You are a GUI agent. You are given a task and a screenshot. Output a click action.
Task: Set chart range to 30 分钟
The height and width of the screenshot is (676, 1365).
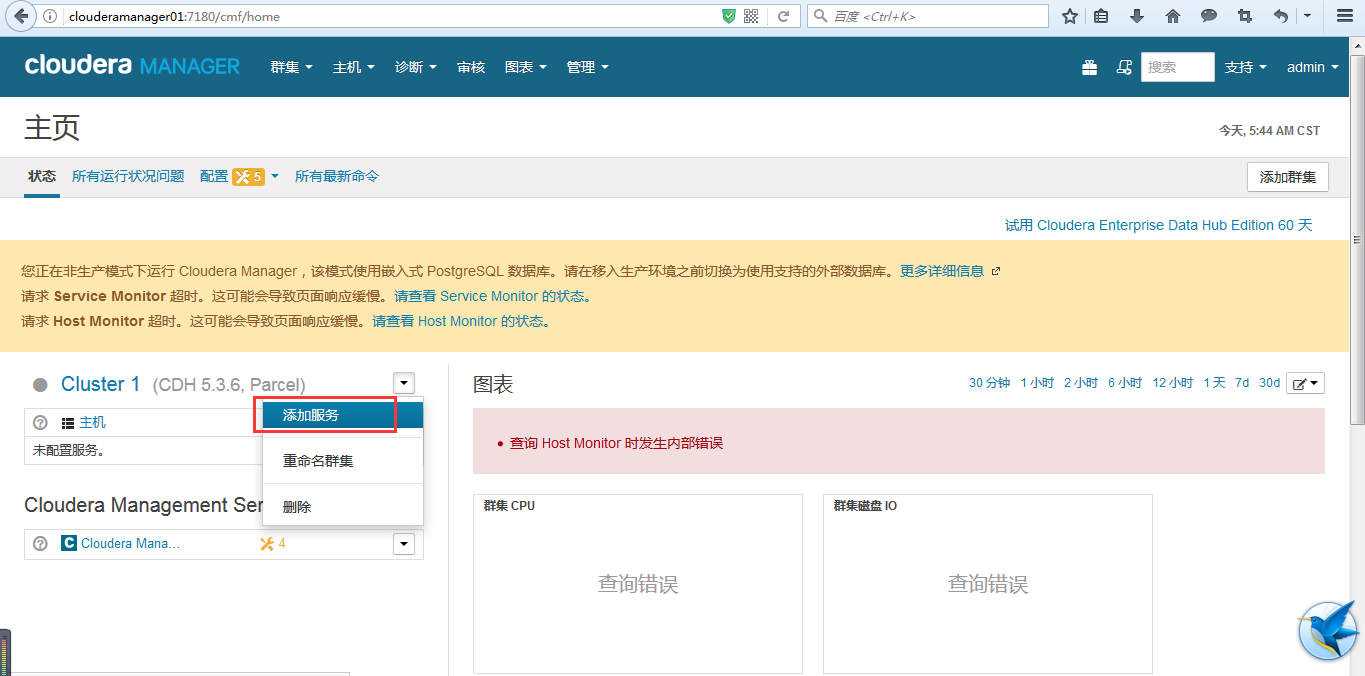pyautogui.click(x=989, y=383)
